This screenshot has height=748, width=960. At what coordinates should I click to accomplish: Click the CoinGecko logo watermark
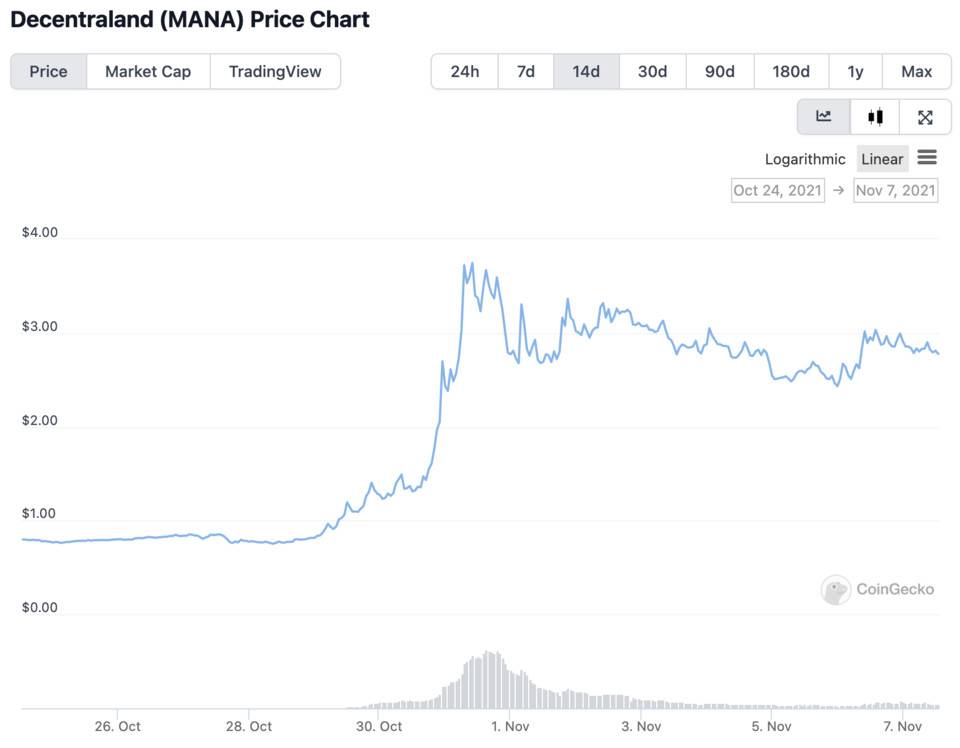877,589
